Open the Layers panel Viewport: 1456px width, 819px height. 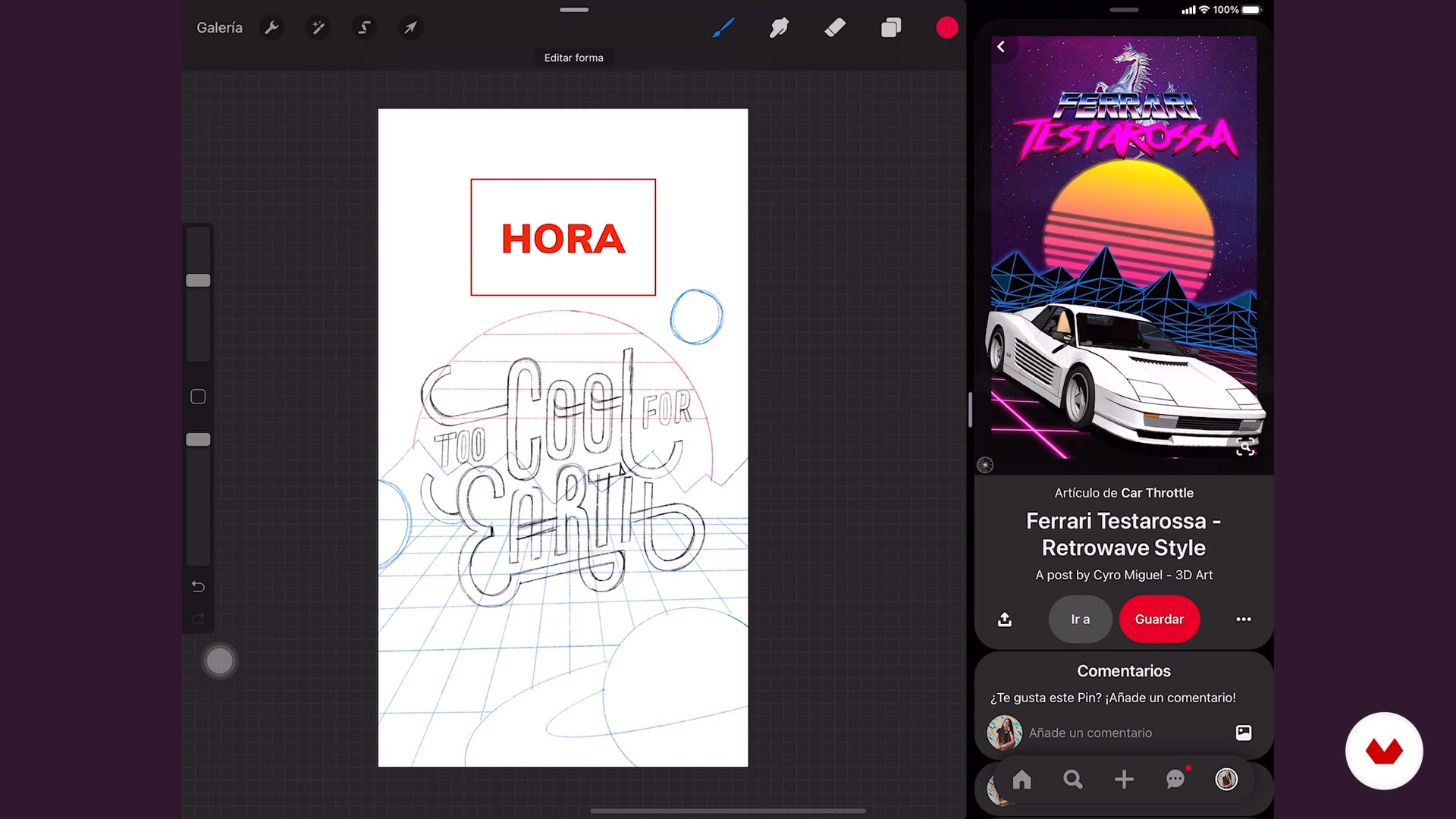(891, 28)
